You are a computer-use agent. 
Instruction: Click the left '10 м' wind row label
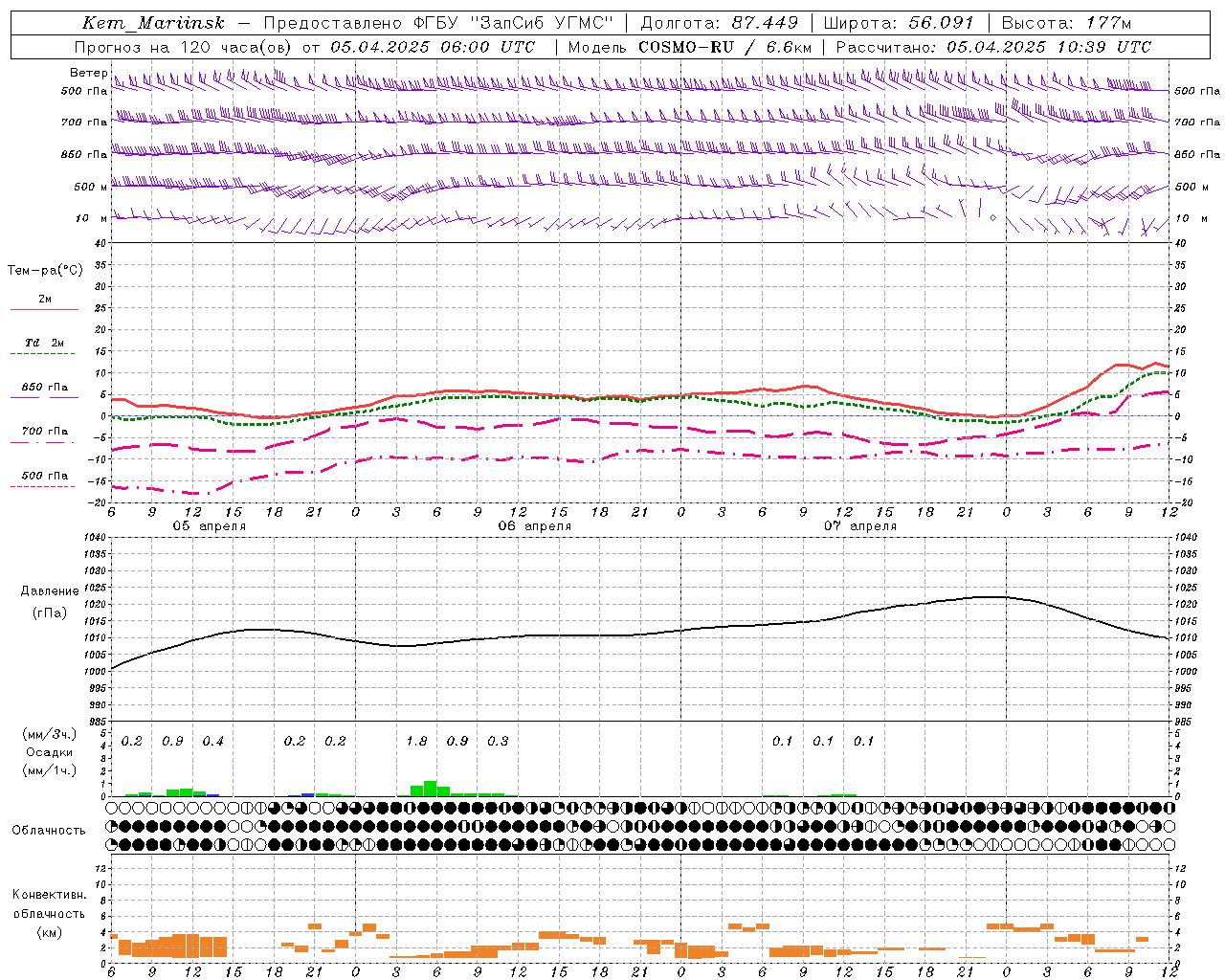tap(92, 218)
